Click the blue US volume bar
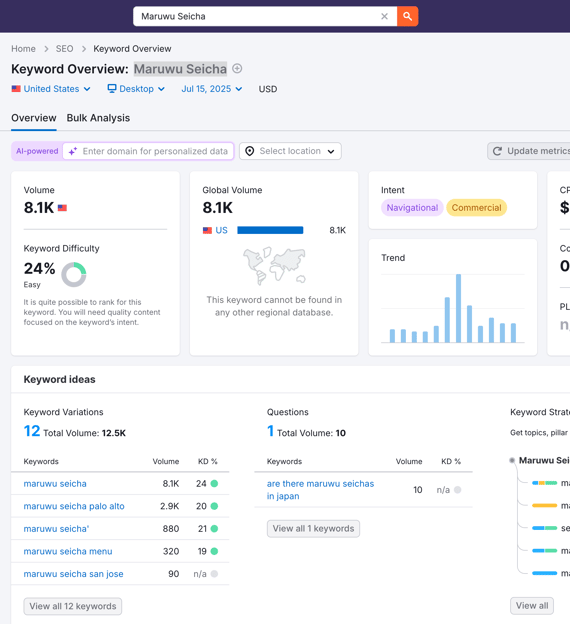 tap(270, 230)
